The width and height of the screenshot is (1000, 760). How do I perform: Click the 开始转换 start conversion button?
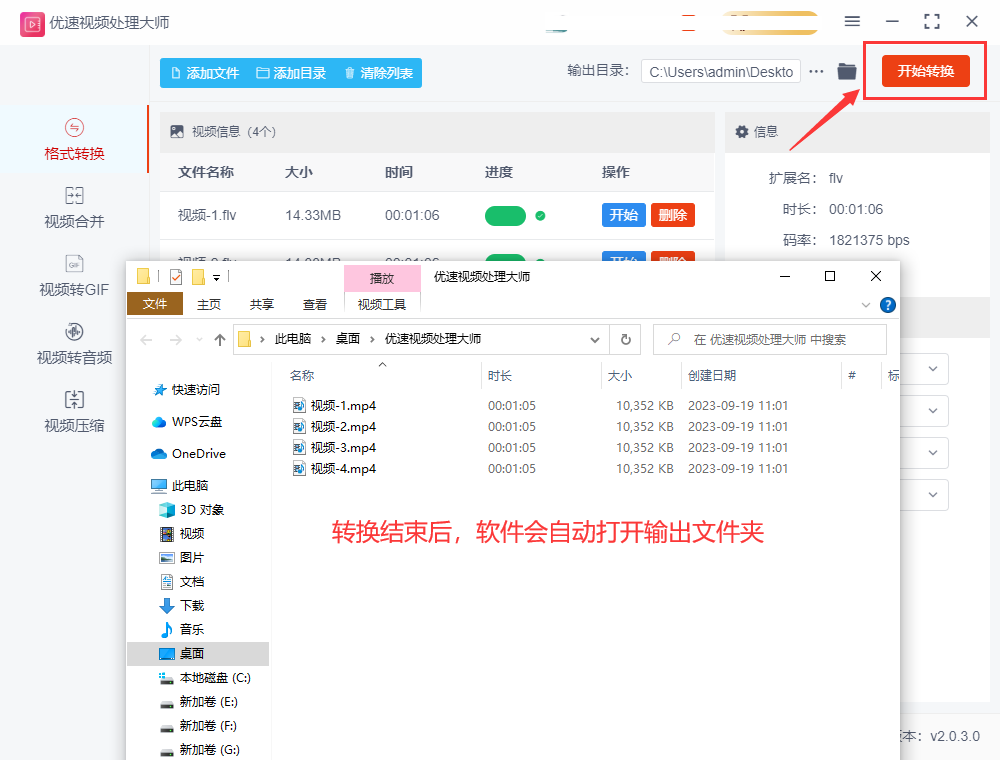pyautogui.click(x=925, y=71)
